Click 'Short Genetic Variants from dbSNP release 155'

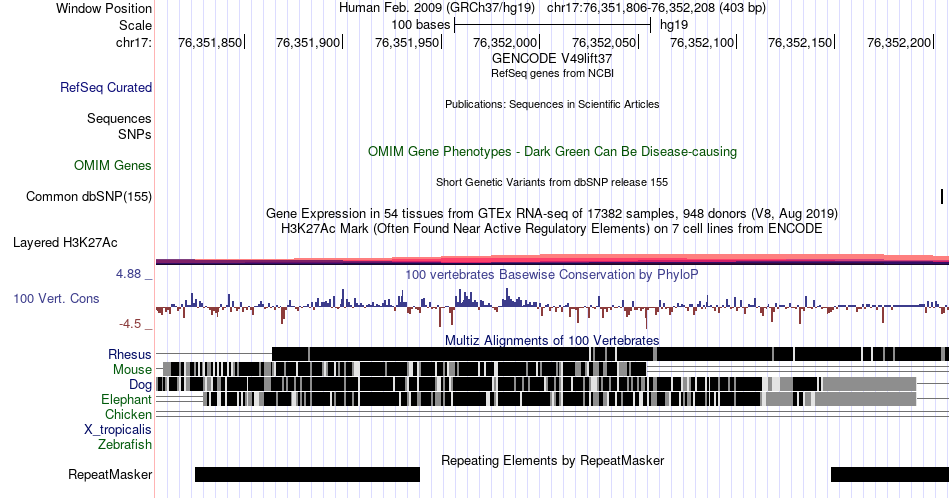click(552, 182)
